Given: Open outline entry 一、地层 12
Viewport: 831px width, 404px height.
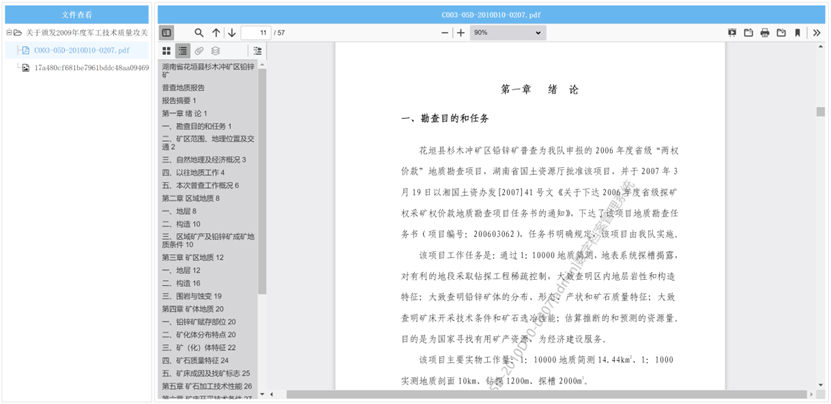Looking at the screenshot, I should pyautogui.click(x=181, y=270).
